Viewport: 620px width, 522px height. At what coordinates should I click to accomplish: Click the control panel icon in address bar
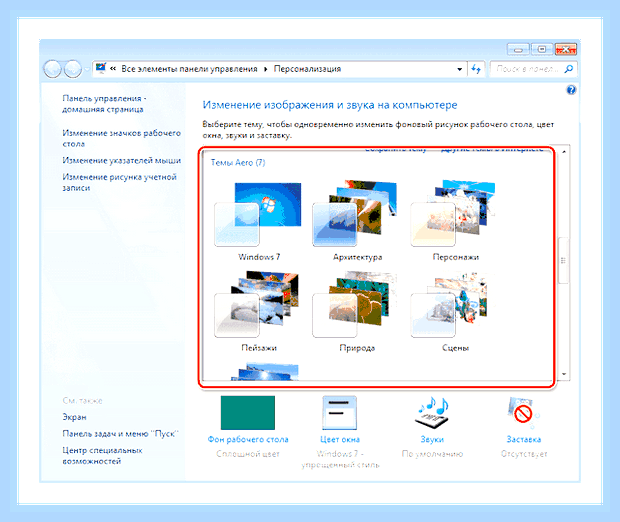pyautogui.click(x=101, y=68)
